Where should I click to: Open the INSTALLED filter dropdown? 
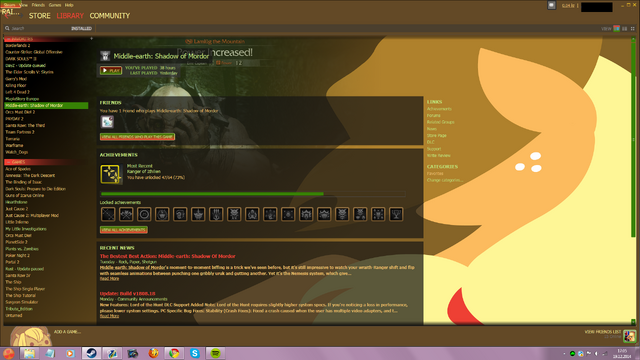tap(81, 28)
